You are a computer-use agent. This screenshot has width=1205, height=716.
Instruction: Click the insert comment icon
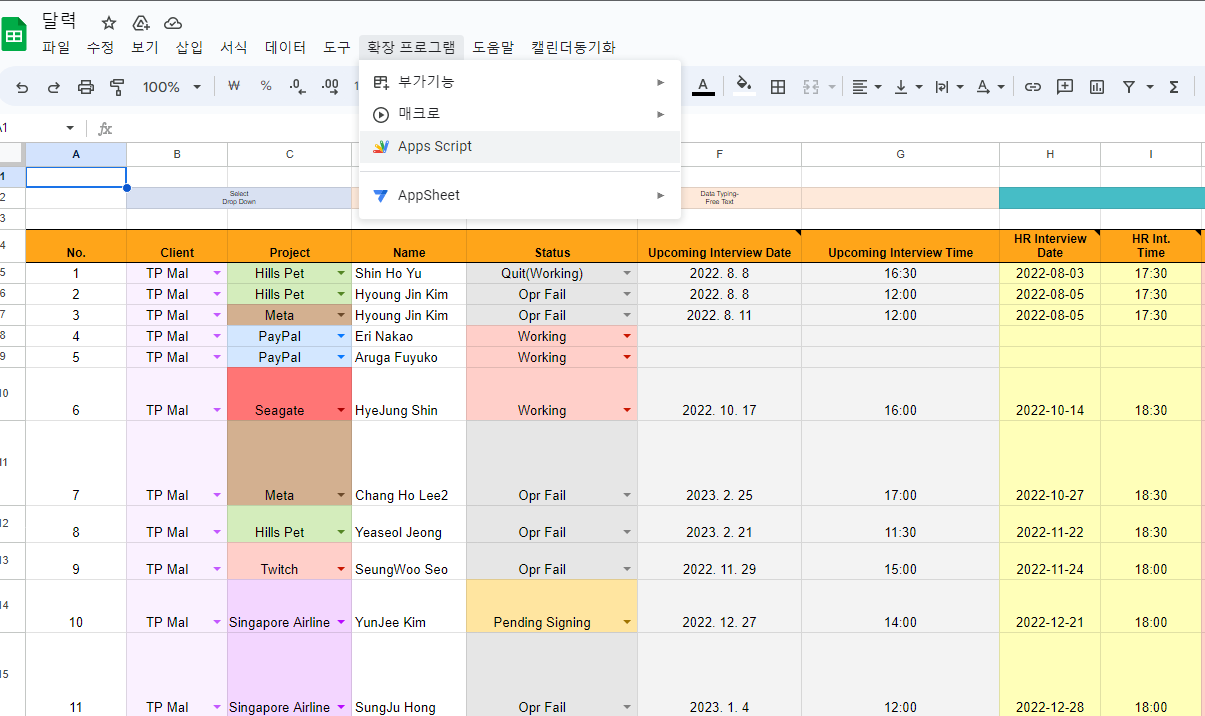[1065, 87]
